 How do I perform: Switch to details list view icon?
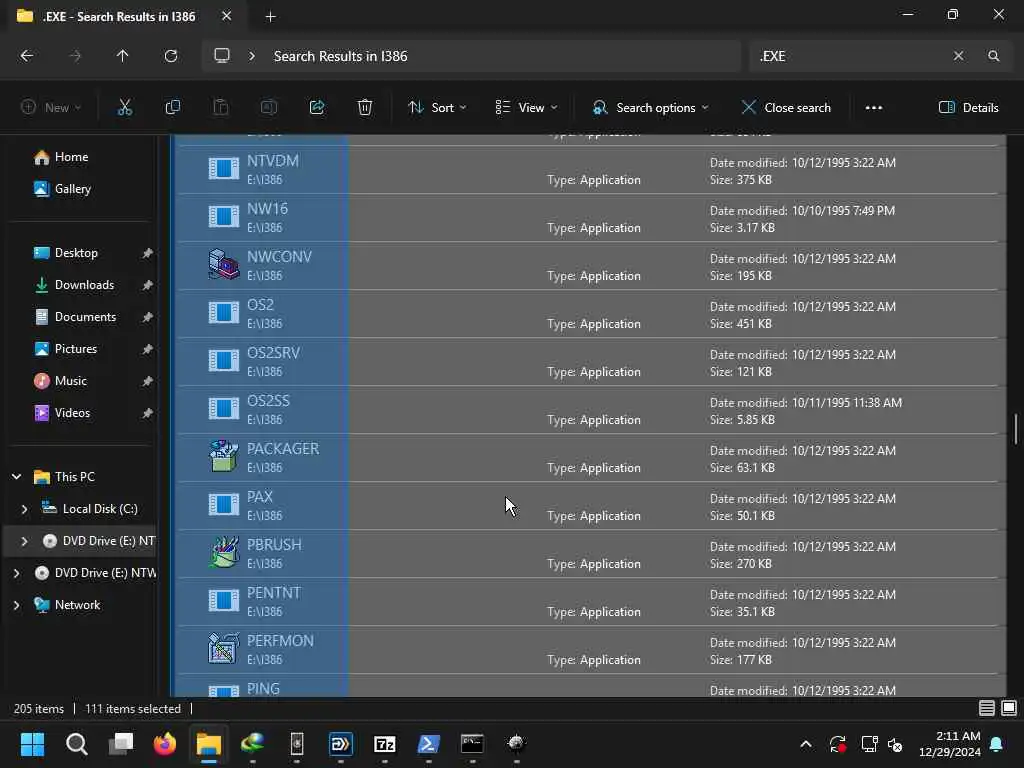(987, 708)
